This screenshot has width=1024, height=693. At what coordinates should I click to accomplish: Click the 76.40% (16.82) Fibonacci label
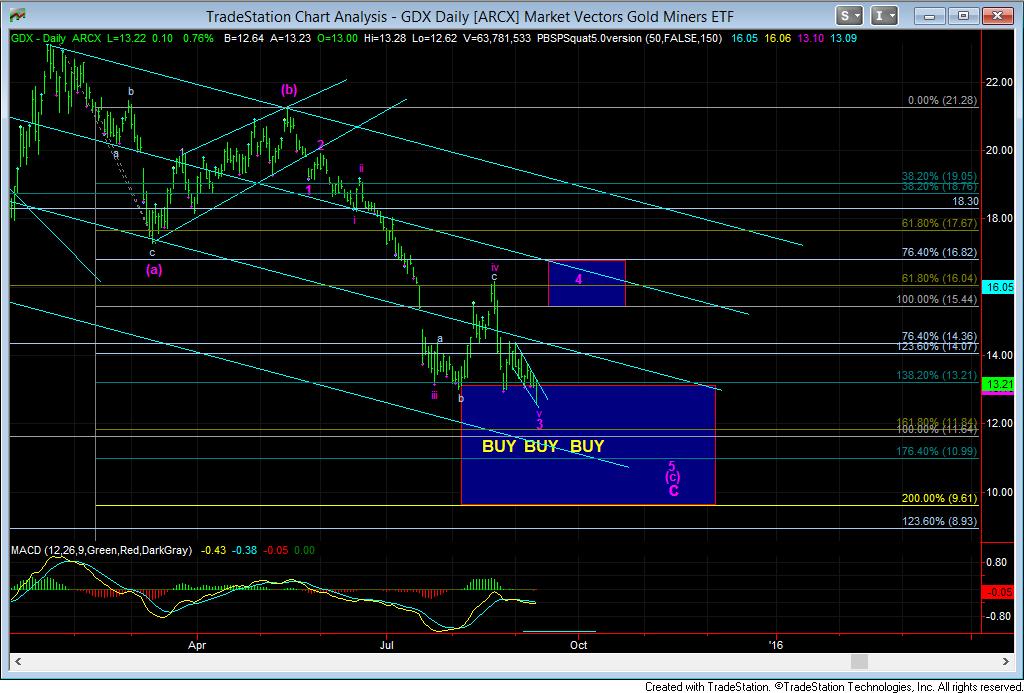click(x=939, y=252)
